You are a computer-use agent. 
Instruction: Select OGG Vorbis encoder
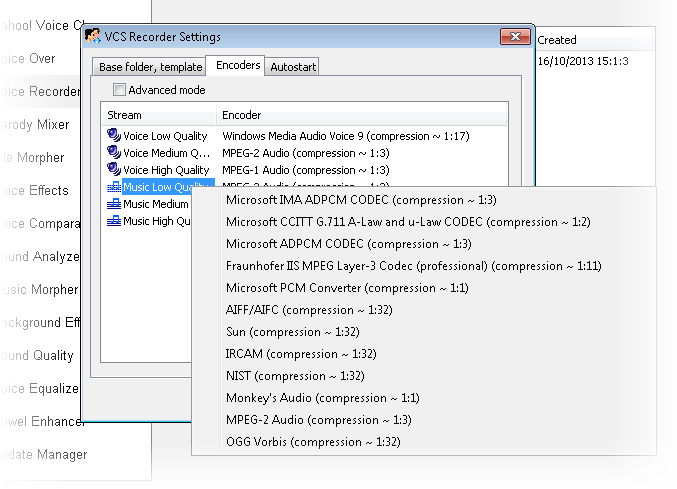click(313, 442)
